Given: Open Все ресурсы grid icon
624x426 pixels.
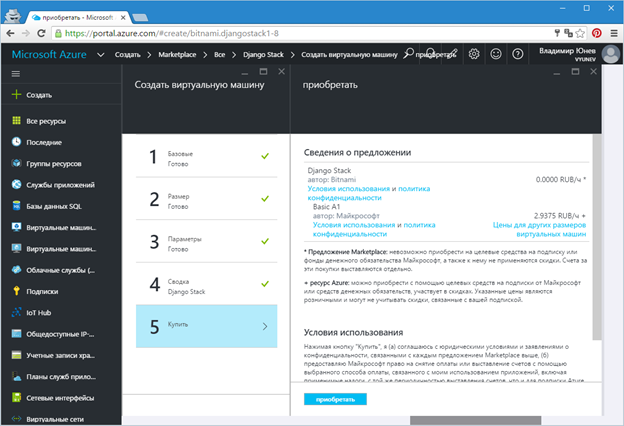Looking at the screenshot, I should [x=16, y=121].
